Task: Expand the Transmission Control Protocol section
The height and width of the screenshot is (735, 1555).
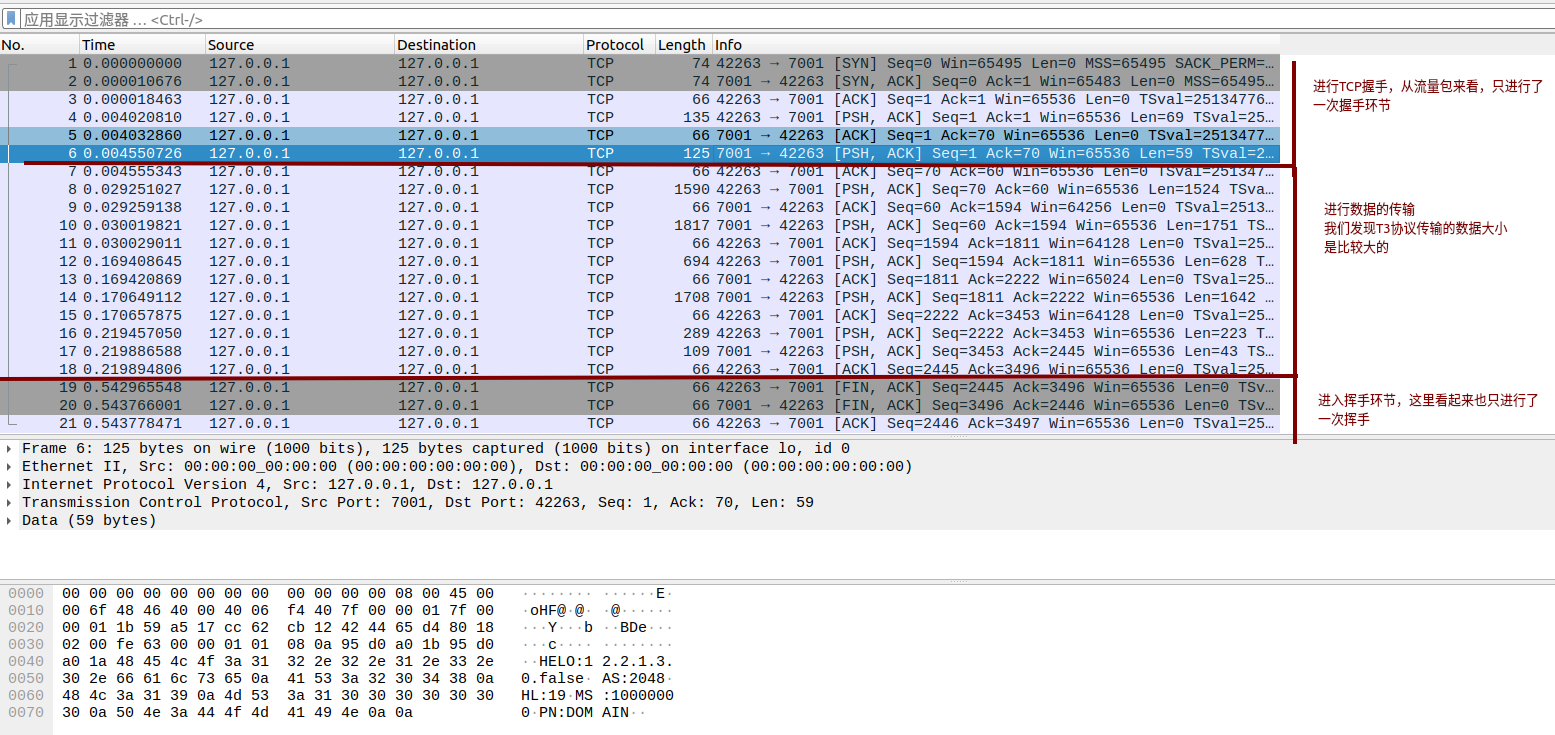Action: tap(10, 503)
